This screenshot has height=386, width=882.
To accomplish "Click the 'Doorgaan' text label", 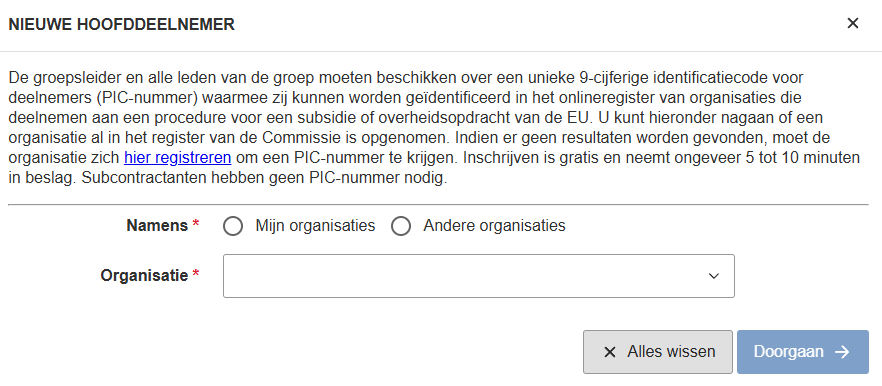I will (x=789, y=352).
